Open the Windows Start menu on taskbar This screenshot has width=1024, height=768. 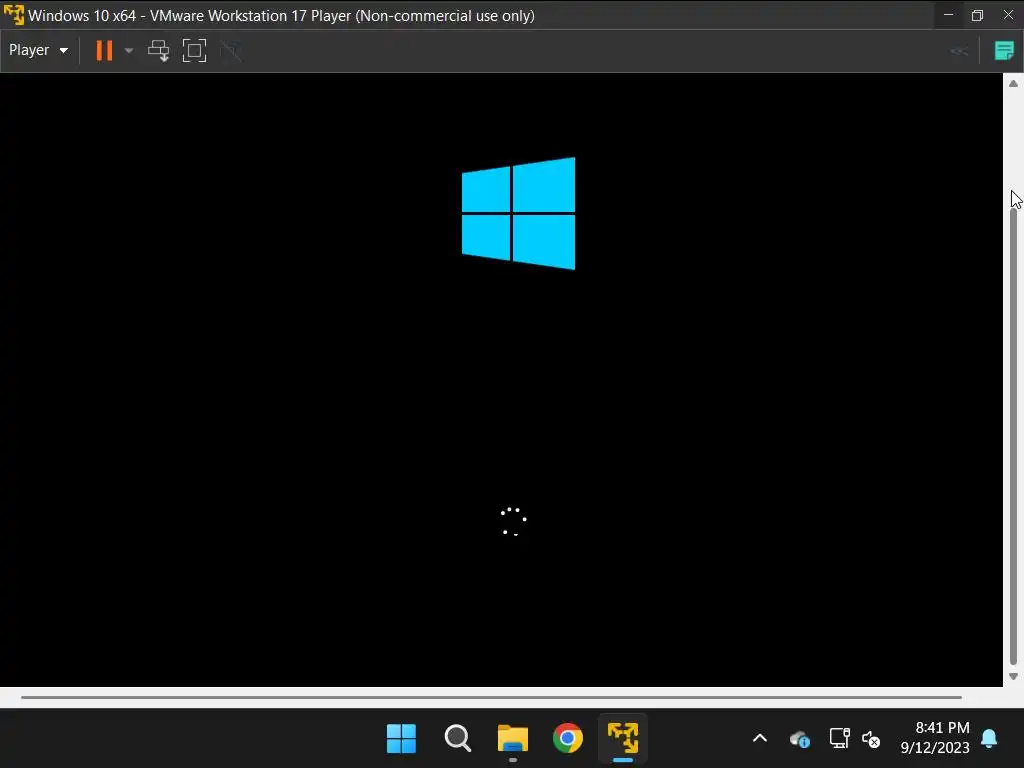coord(401,739)
